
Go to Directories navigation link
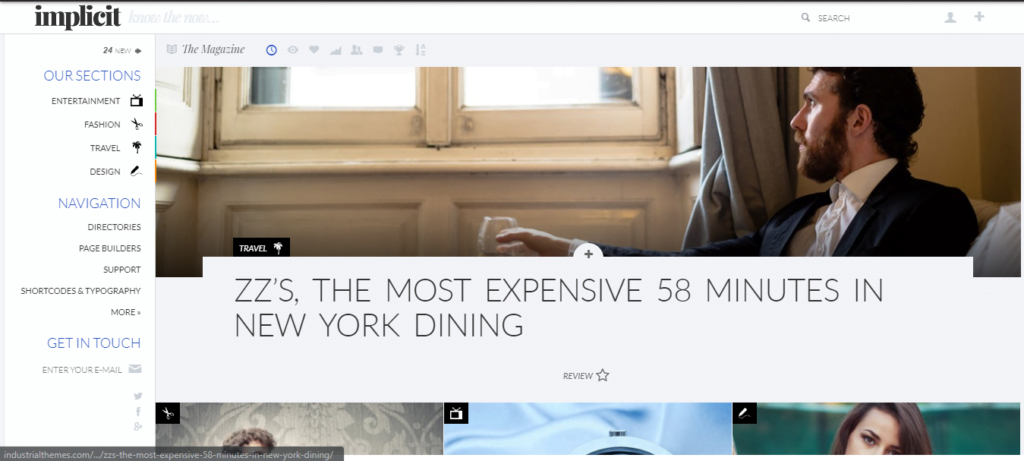click(114, 227)
